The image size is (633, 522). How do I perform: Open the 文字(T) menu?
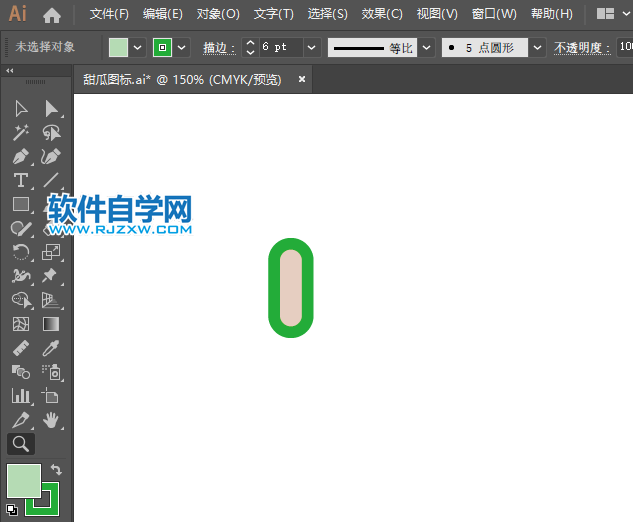(x=274, y=14)
